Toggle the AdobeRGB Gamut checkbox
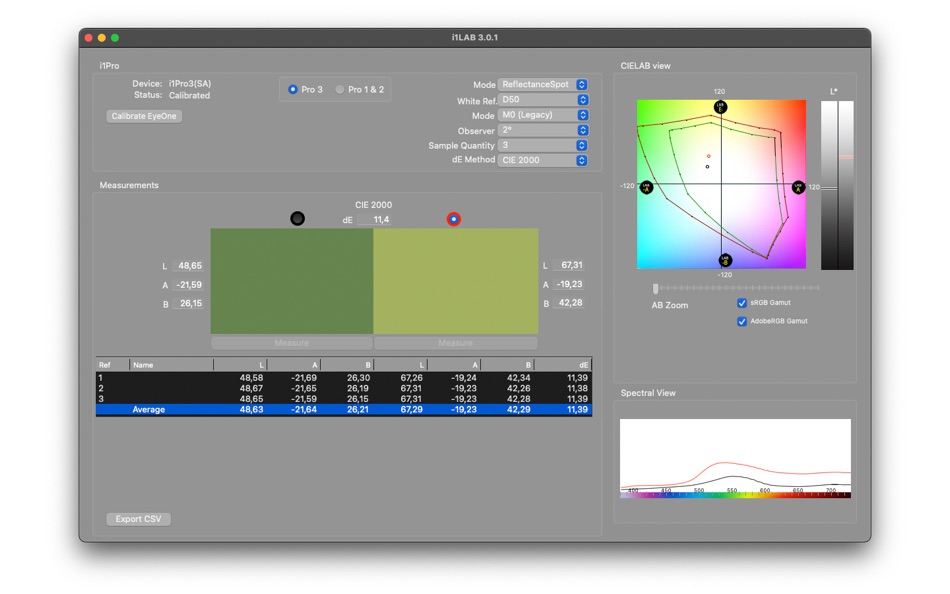 point(742,321)
